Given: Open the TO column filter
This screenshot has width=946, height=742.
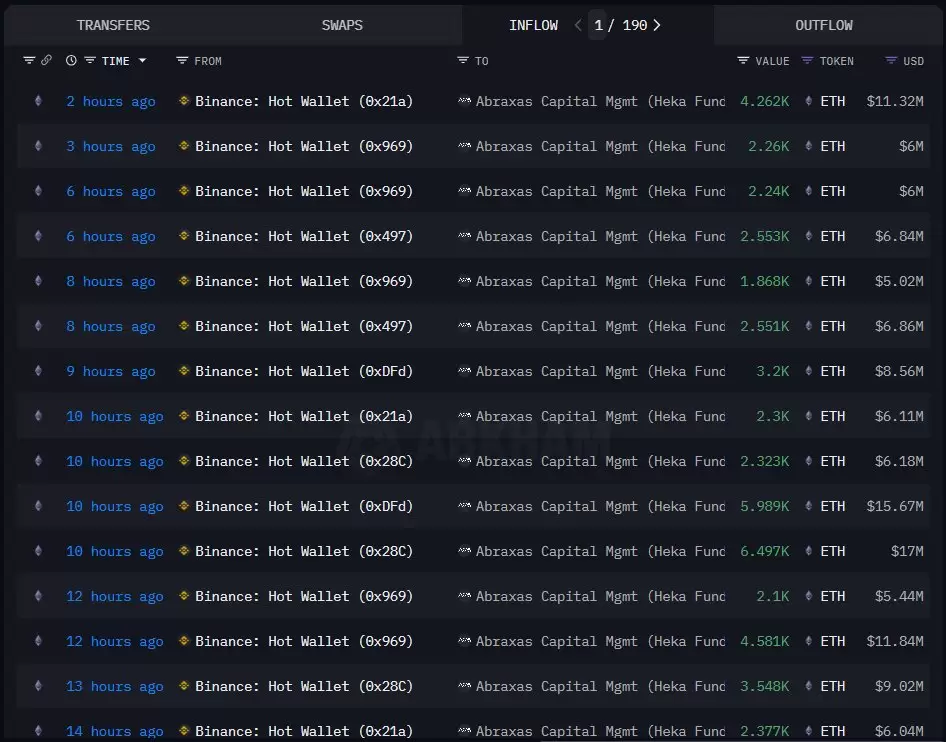Looking at the screenshot, I should coord(463,60).
